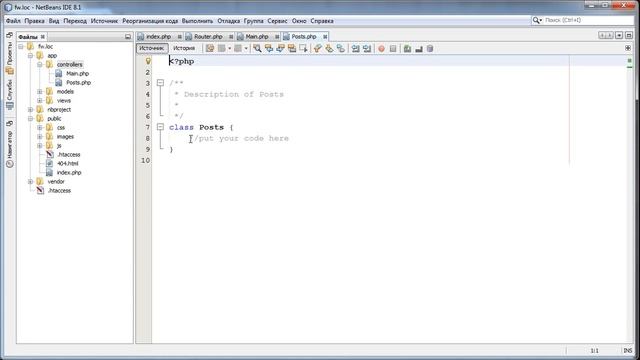This screenshot has height=360, width=640.
Task: Click the lightbulb hint on line 1
Action: click(148, 61)
